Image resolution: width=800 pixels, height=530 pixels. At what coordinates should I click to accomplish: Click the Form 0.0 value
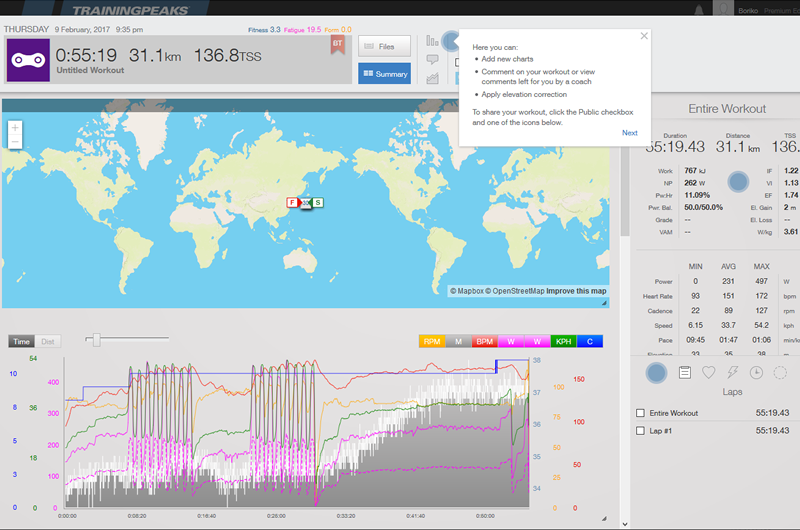[x=338, y=30]
